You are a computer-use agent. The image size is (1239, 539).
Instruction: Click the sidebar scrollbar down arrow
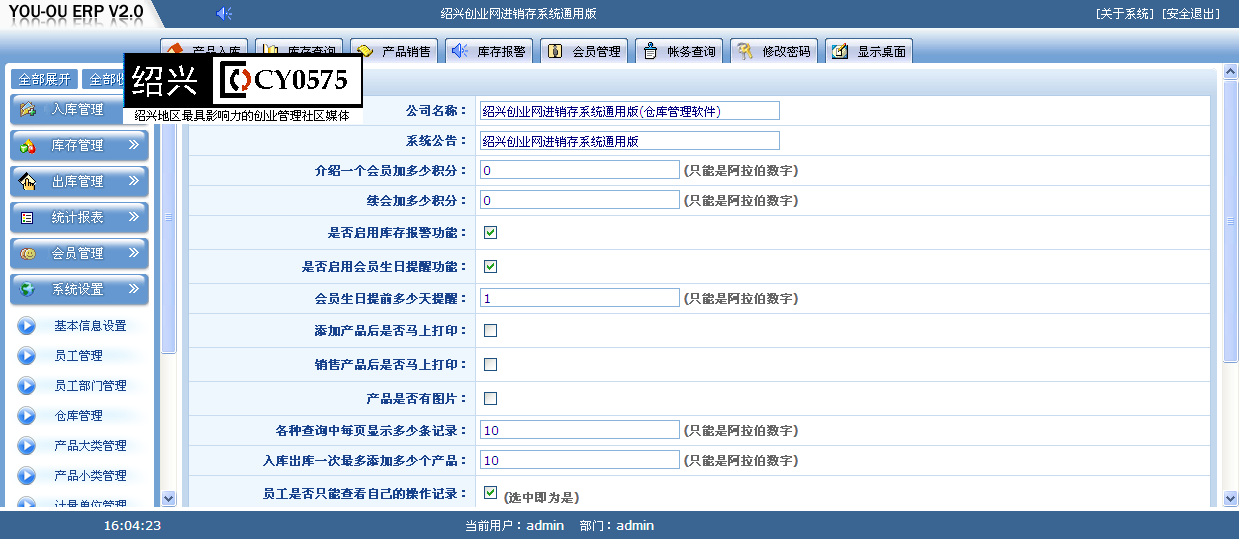(x=168, y=498)
